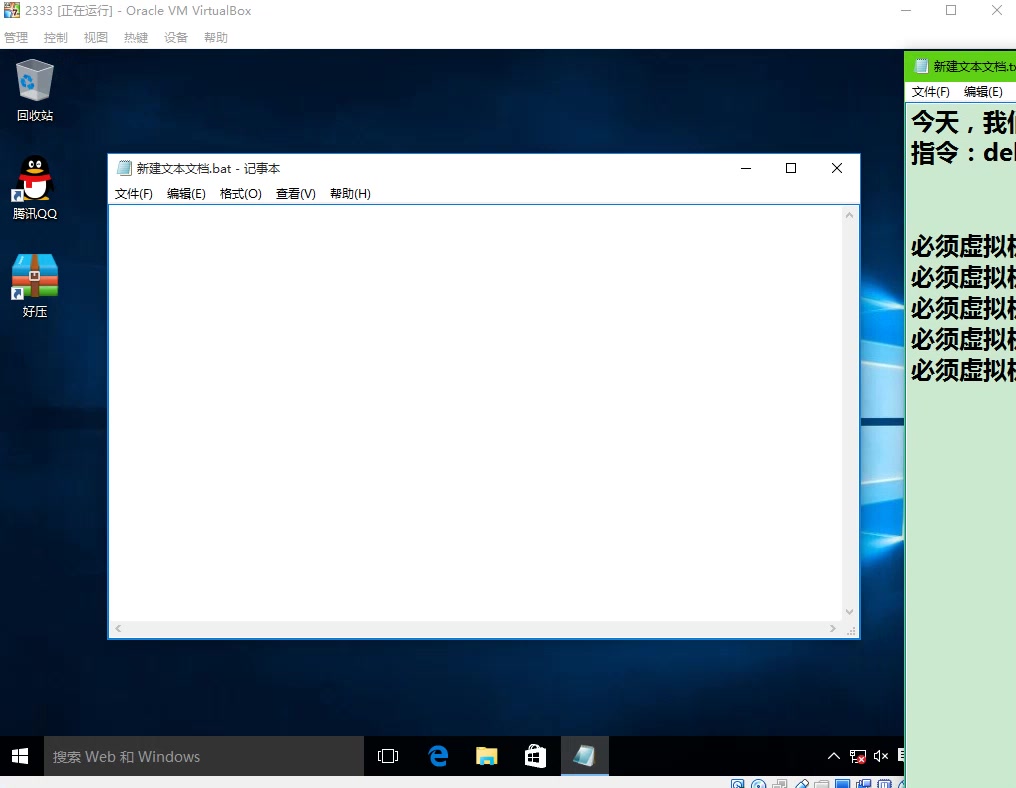Click the VirtualBox optical drive status icon

click(x=759, y=783)
